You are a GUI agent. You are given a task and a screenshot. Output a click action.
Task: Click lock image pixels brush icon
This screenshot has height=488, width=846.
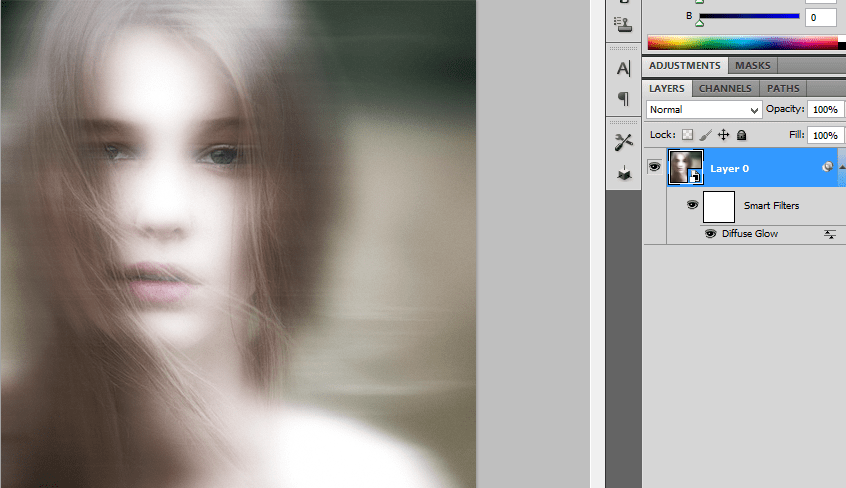(705, 134)
